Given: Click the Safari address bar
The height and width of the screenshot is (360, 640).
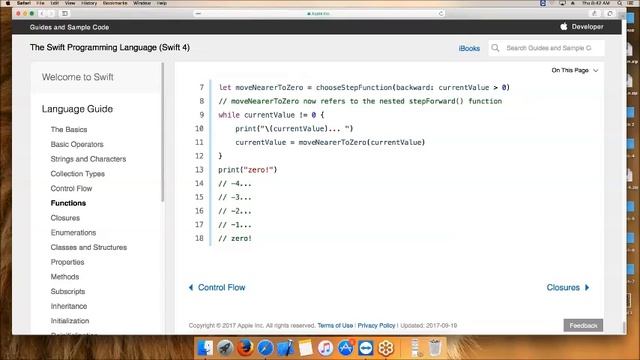Looking at the screenshot, I should pos(319,13).
